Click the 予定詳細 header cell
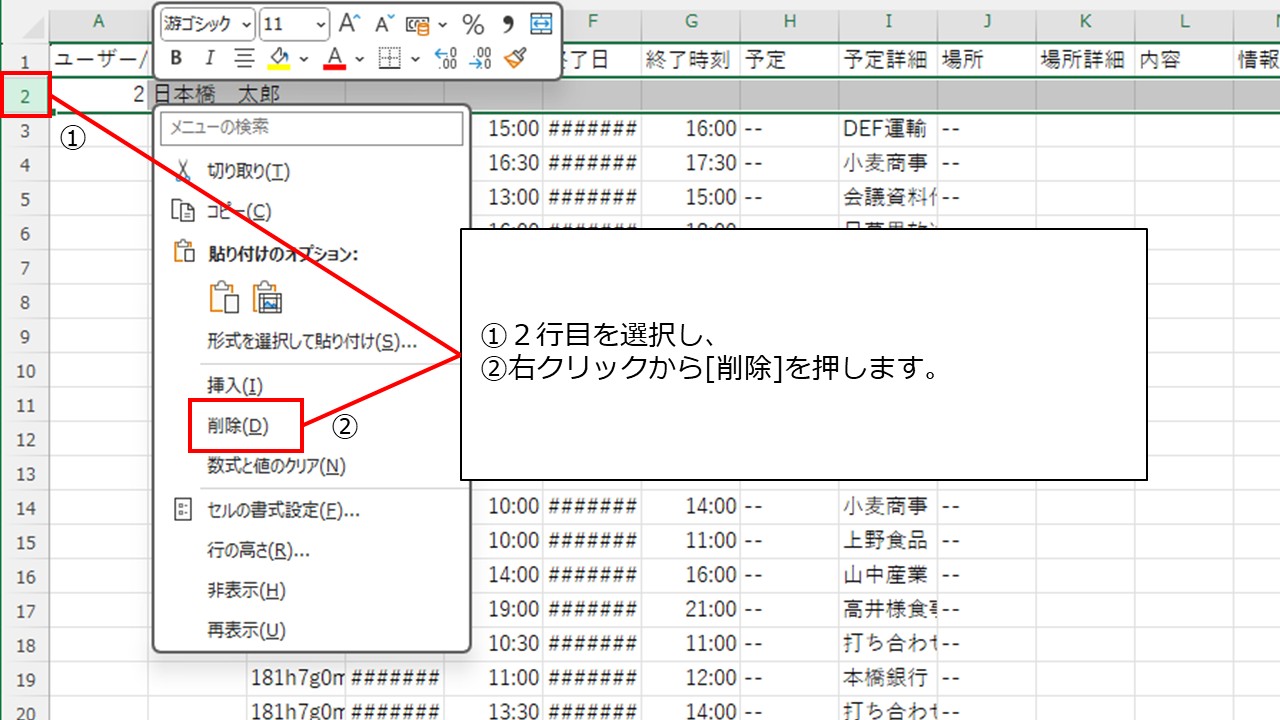This screenshot has width=1280, height=720. pos(888,60)
